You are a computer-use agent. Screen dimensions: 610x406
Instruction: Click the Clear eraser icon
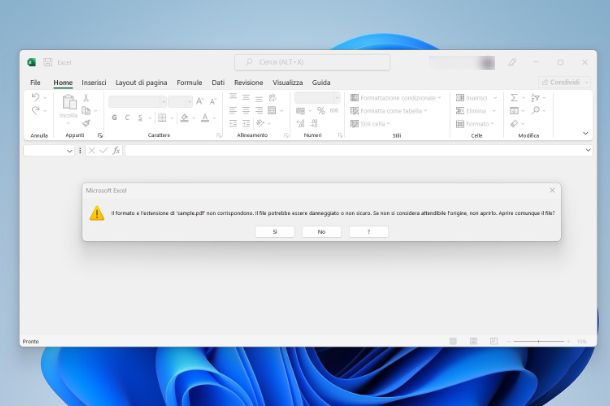(x=514, y=124)
